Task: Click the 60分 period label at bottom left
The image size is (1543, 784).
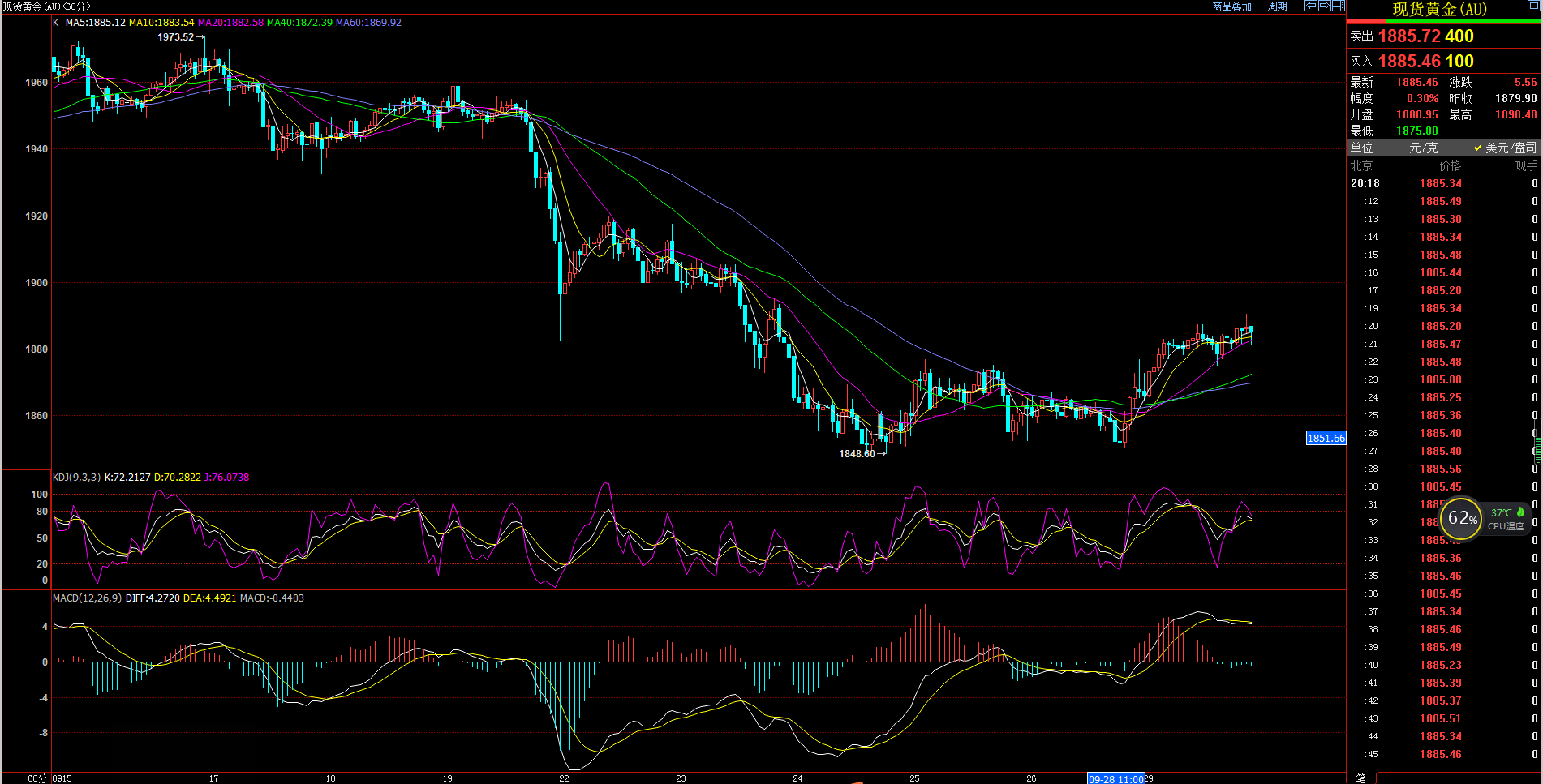Action: 37,778
